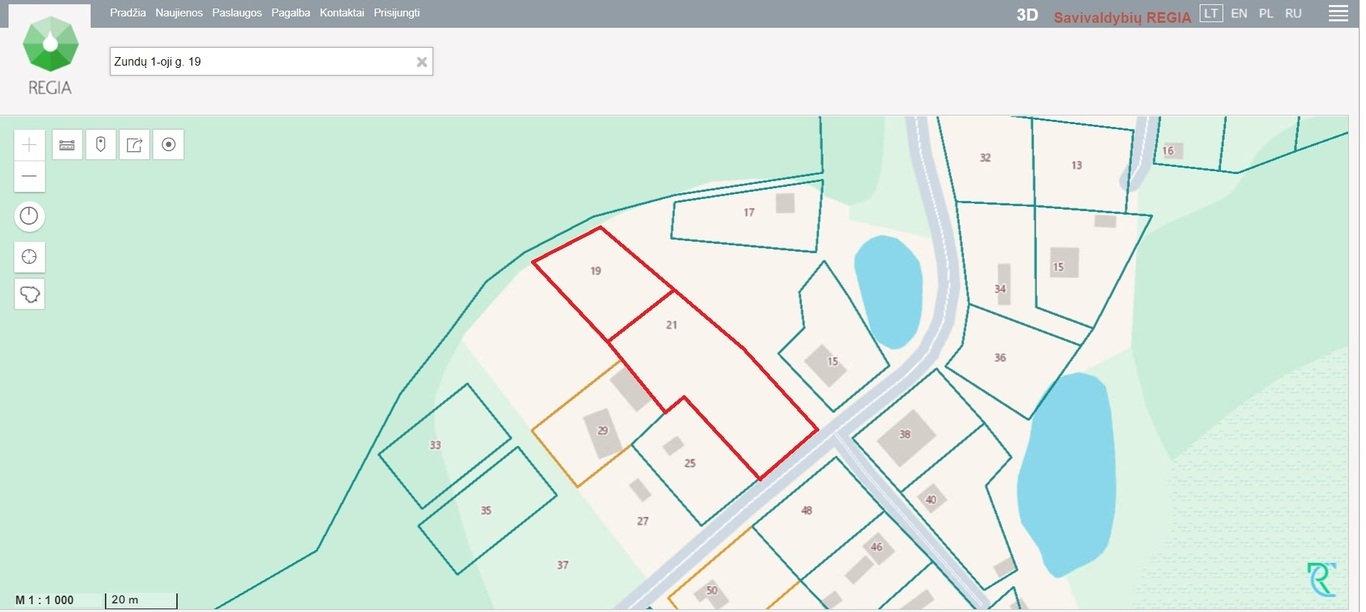The image size is (1366, 612).
Task: Click the R logo on the map corner
Action: 1321,580
